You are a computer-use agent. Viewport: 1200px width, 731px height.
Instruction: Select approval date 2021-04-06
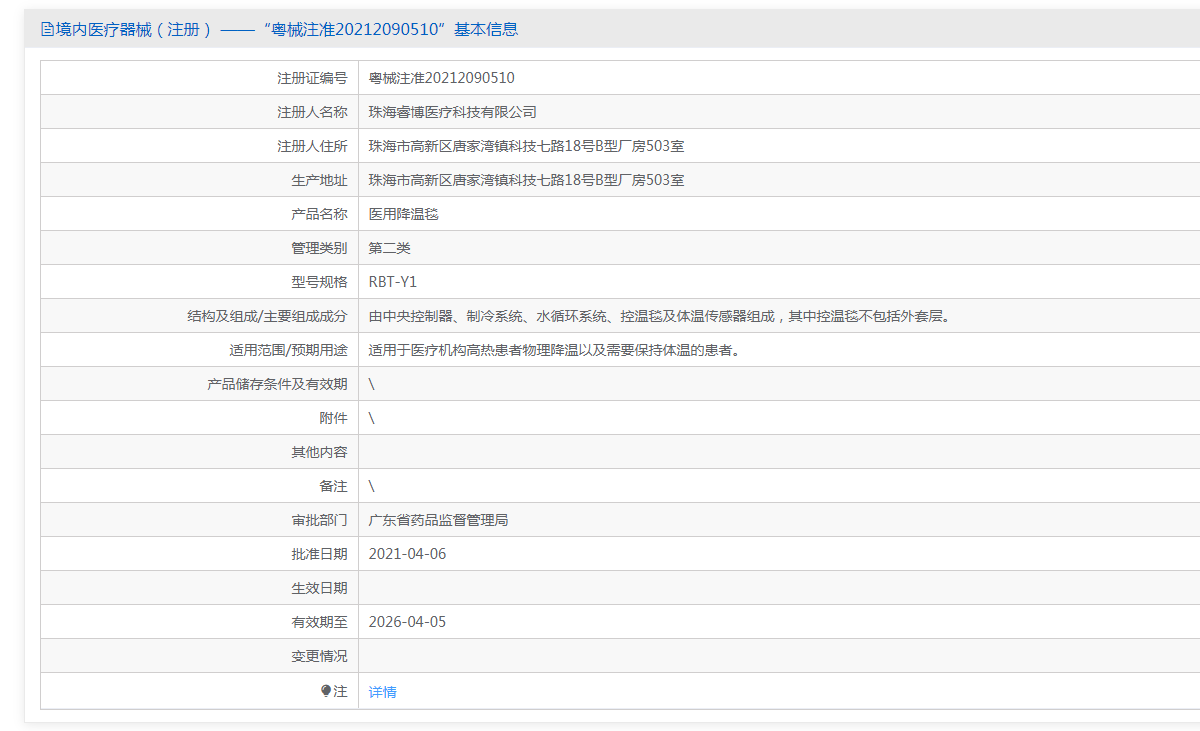coord(407,554)
